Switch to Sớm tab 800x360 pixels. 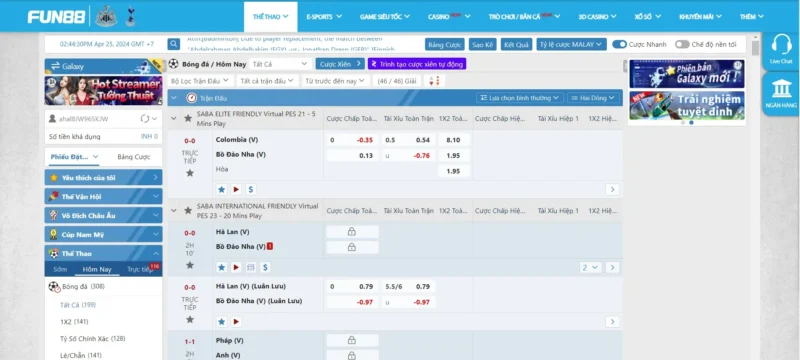(60, 269)
